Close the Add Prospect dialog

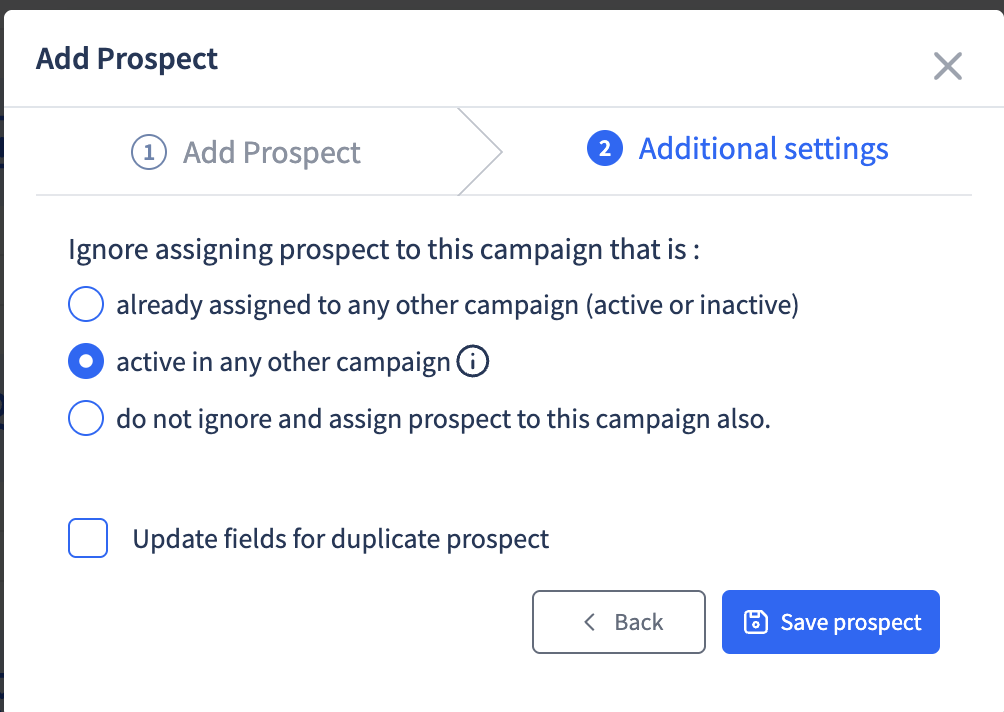click(x=948, y=66)
